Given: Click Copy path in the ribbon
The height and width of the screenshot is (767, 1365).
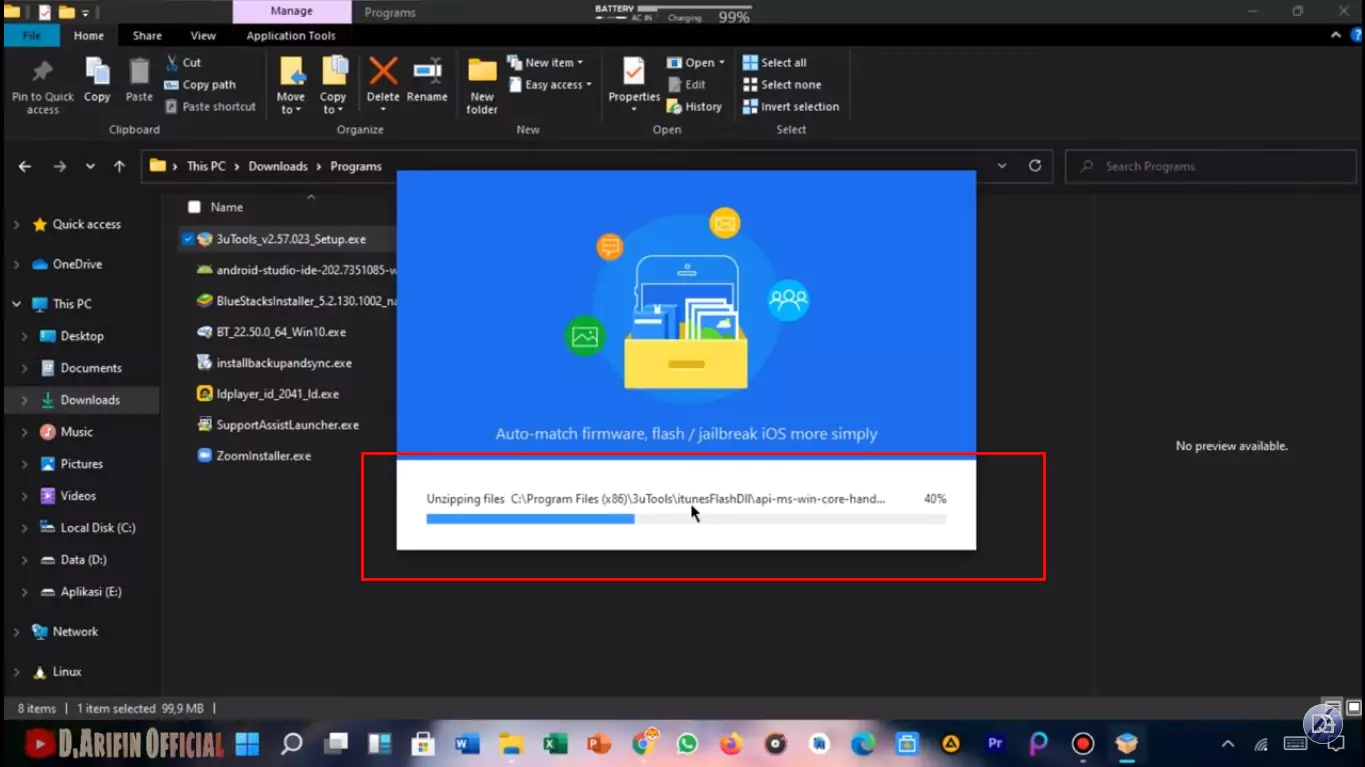Looking at the screenshot, I should [200, 85].
